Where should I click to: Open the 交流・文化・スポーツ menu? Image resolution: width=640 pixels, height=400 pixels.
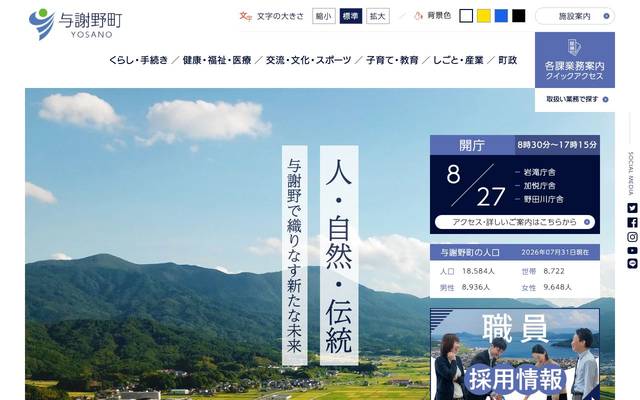click(x=308, y=60)
